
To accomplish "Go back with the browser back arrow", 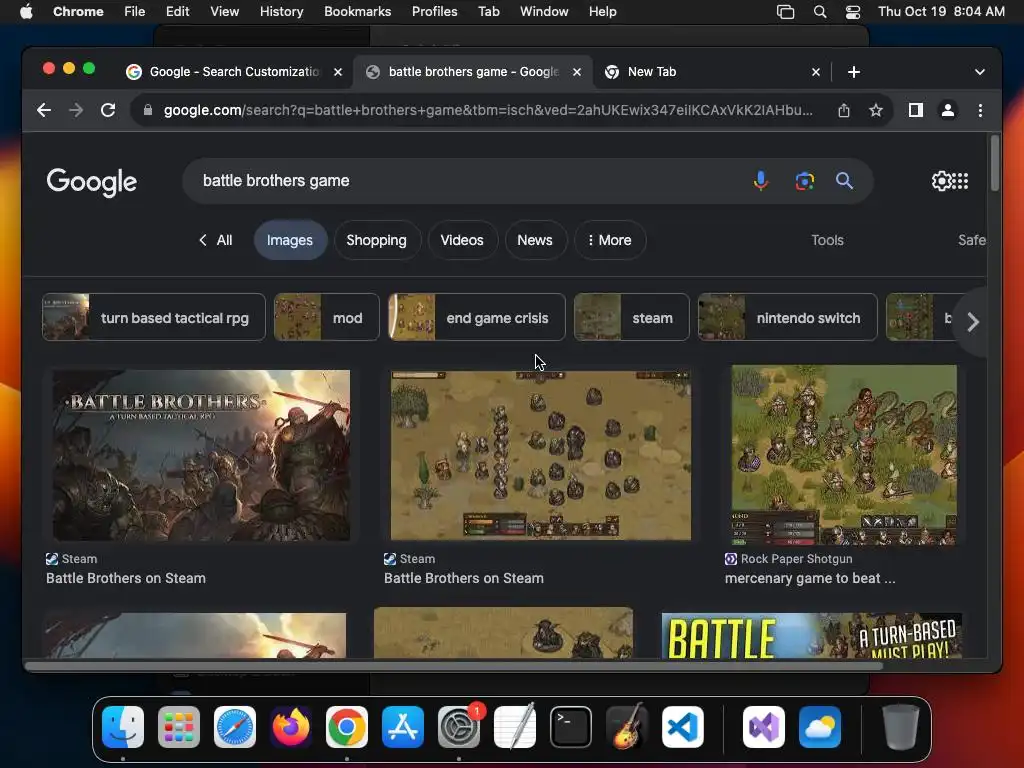I will pos(44,110).
